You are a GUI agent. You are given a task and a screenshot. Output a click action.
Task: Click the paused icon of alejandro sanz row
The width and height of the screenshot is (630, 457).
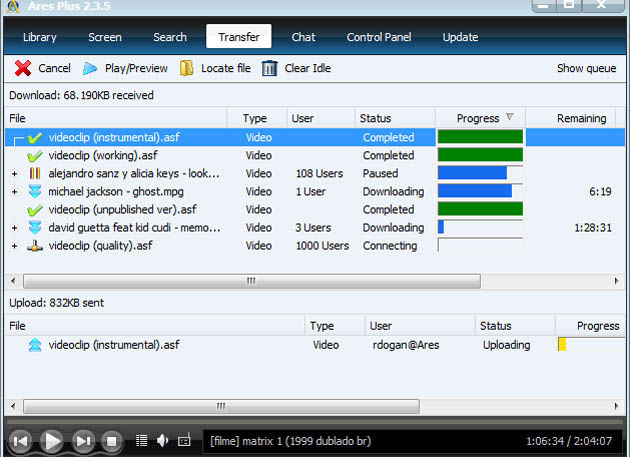pos(35,174)
